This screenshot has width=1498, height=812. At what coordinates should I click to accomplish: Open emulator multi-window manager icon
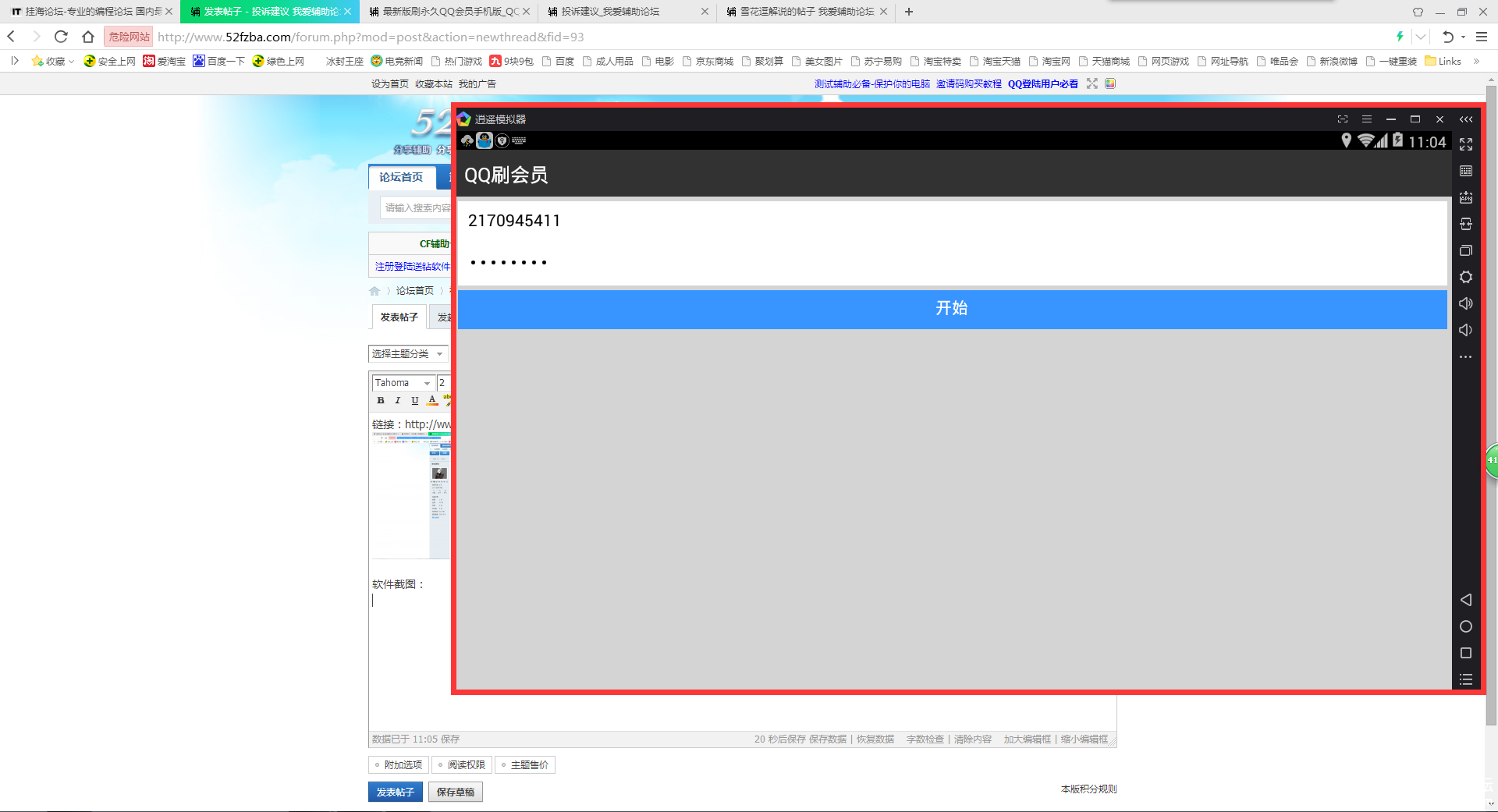click(1466, 250)
